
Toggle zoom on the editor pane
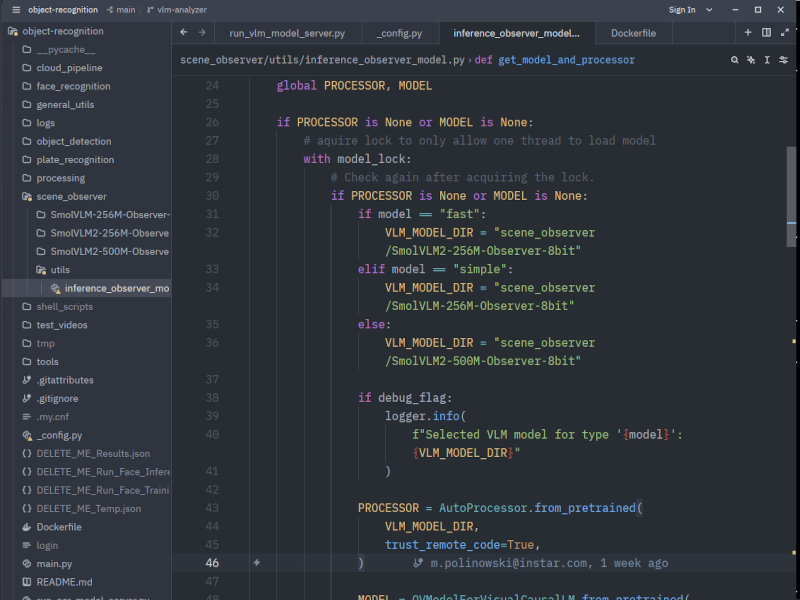785,33
